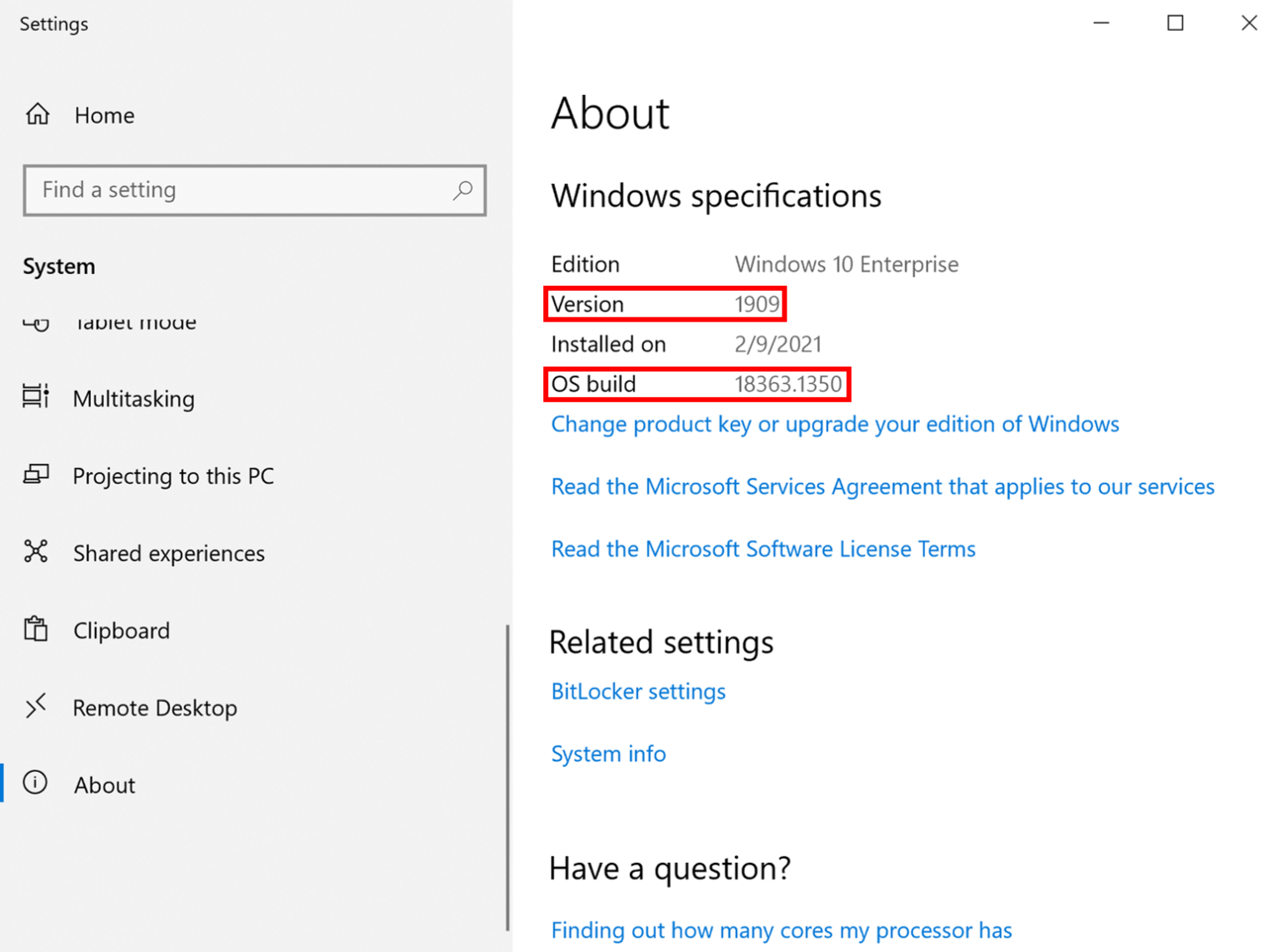Open the Clipboard settings section

click(121, 631)
